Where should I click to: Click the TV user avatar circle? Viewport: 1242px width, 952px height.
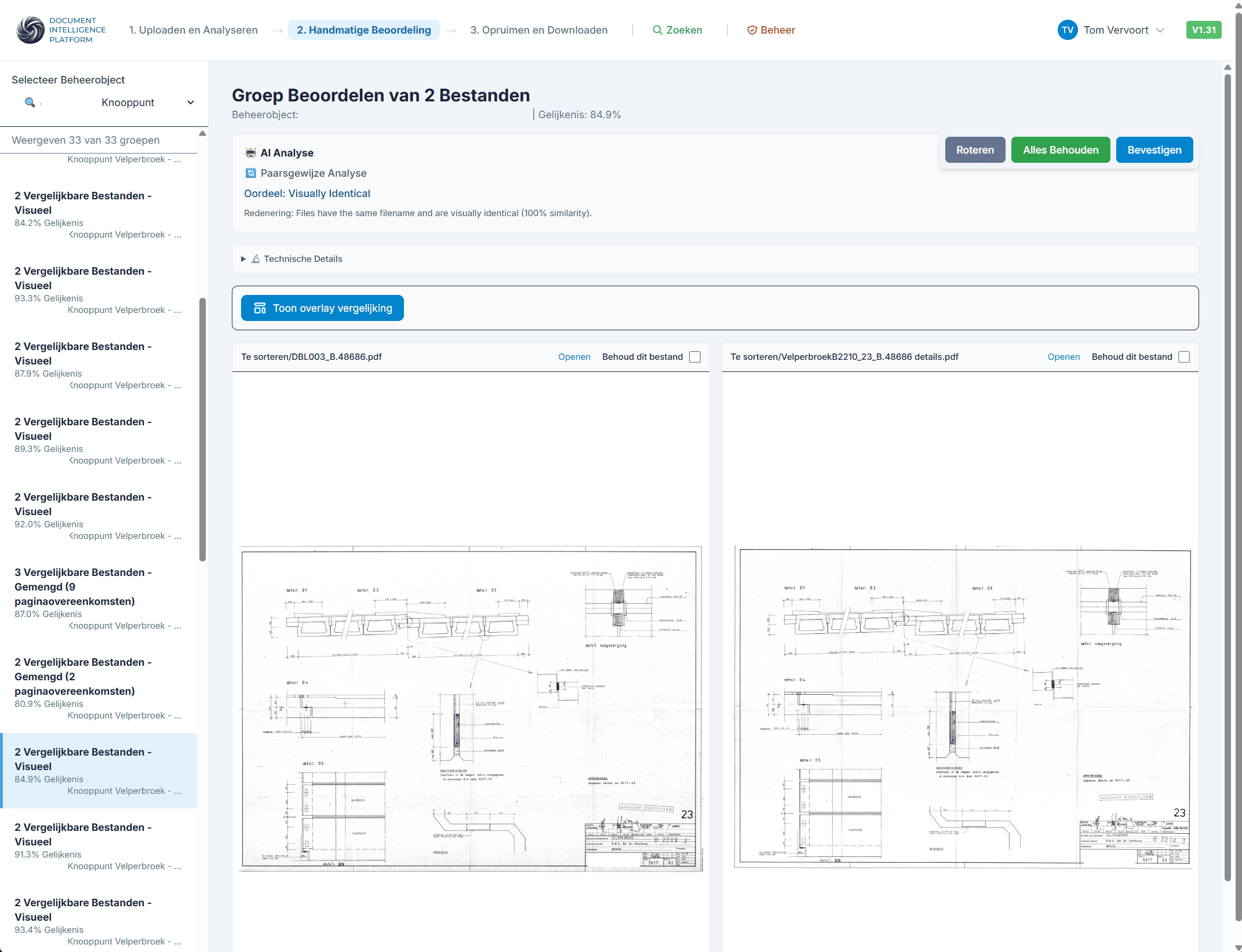pos(1067,30)
